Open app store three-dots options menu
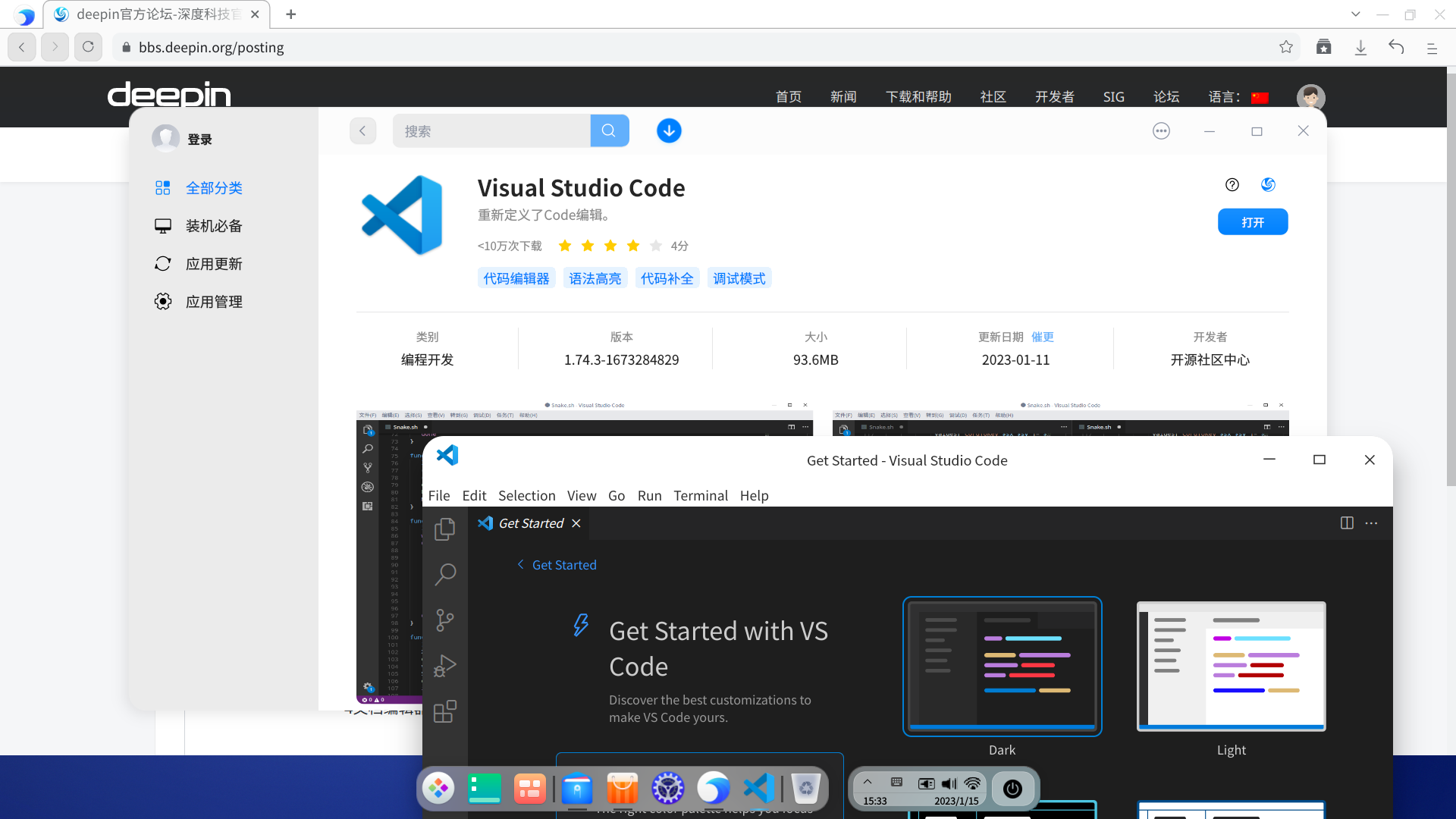 click(x=1161, y=131)
